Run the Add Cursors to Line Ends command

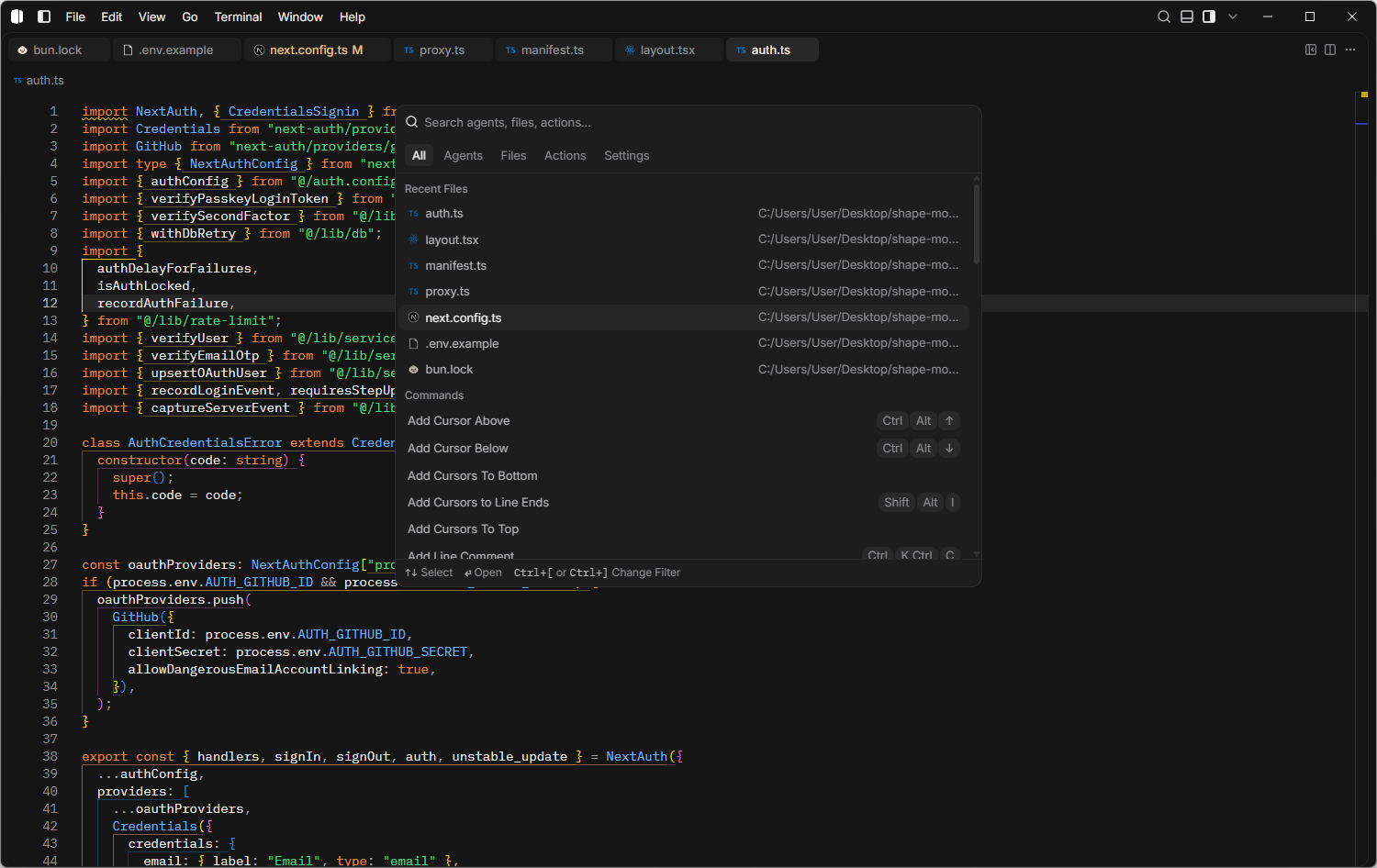point(684,502)
